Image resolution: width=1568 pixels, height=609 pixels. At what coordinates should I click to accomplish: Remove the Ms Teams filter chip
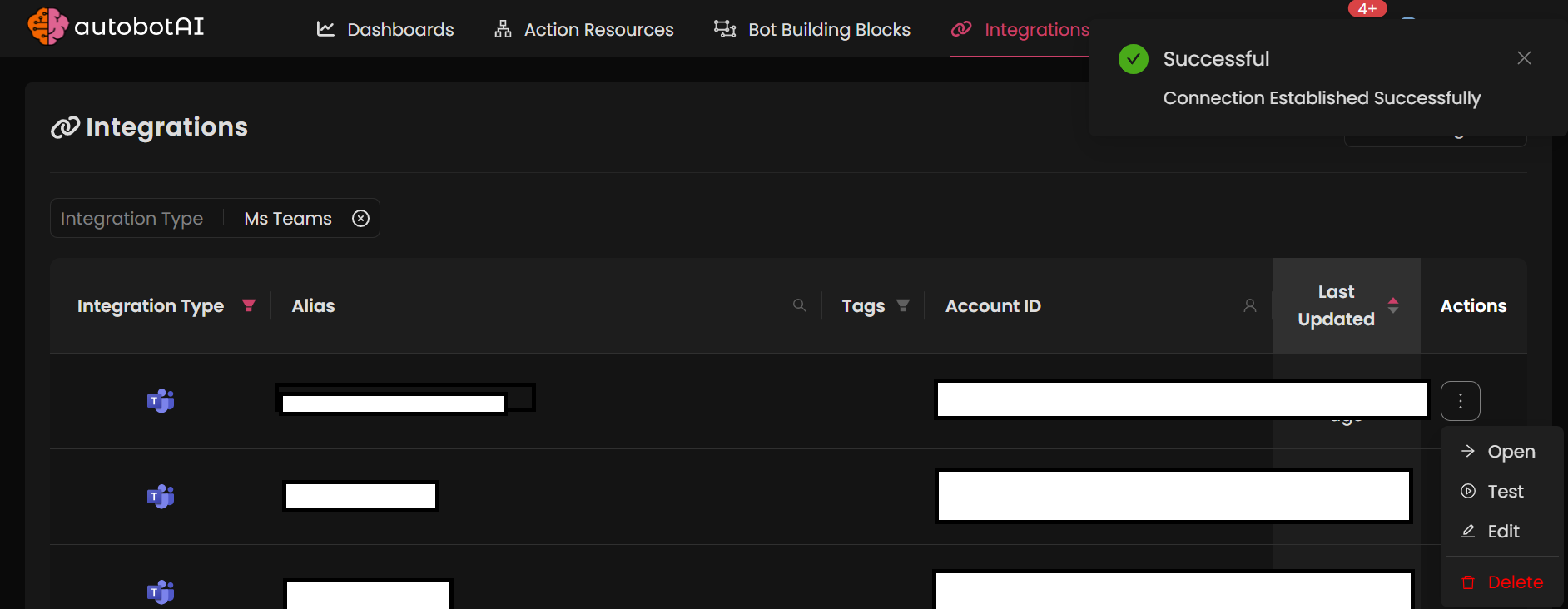point(360,219)
